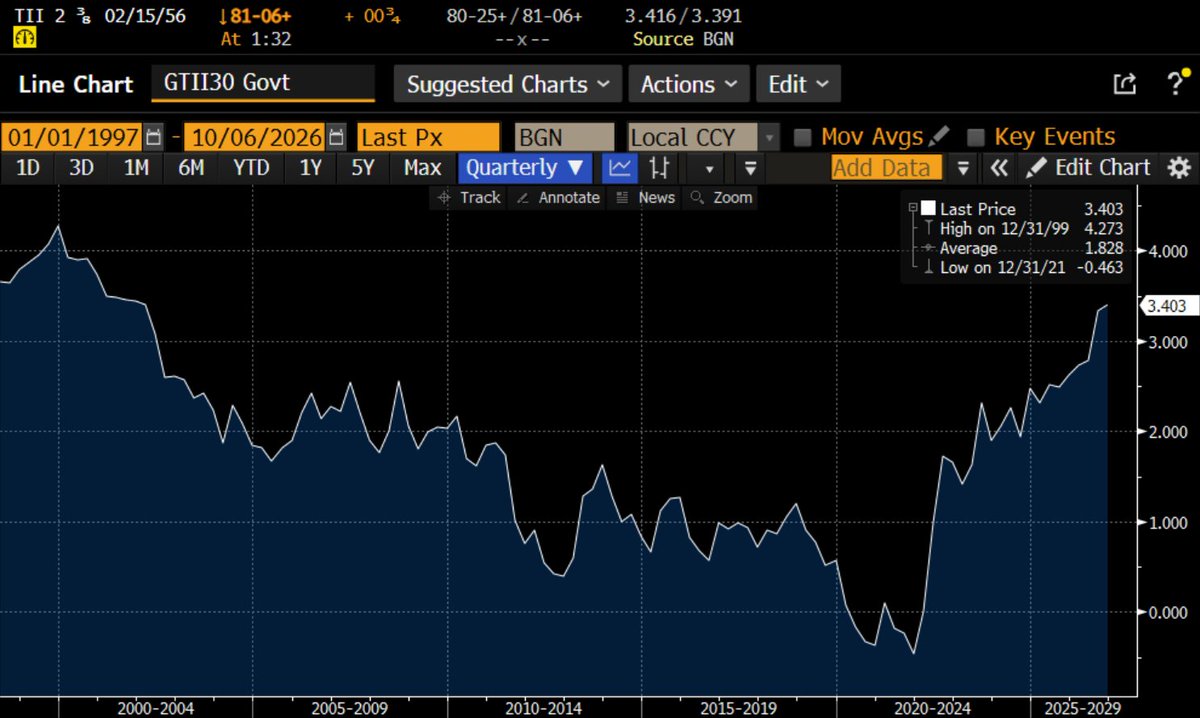Select the 6M time range
1200x718 pixels.
191,168
